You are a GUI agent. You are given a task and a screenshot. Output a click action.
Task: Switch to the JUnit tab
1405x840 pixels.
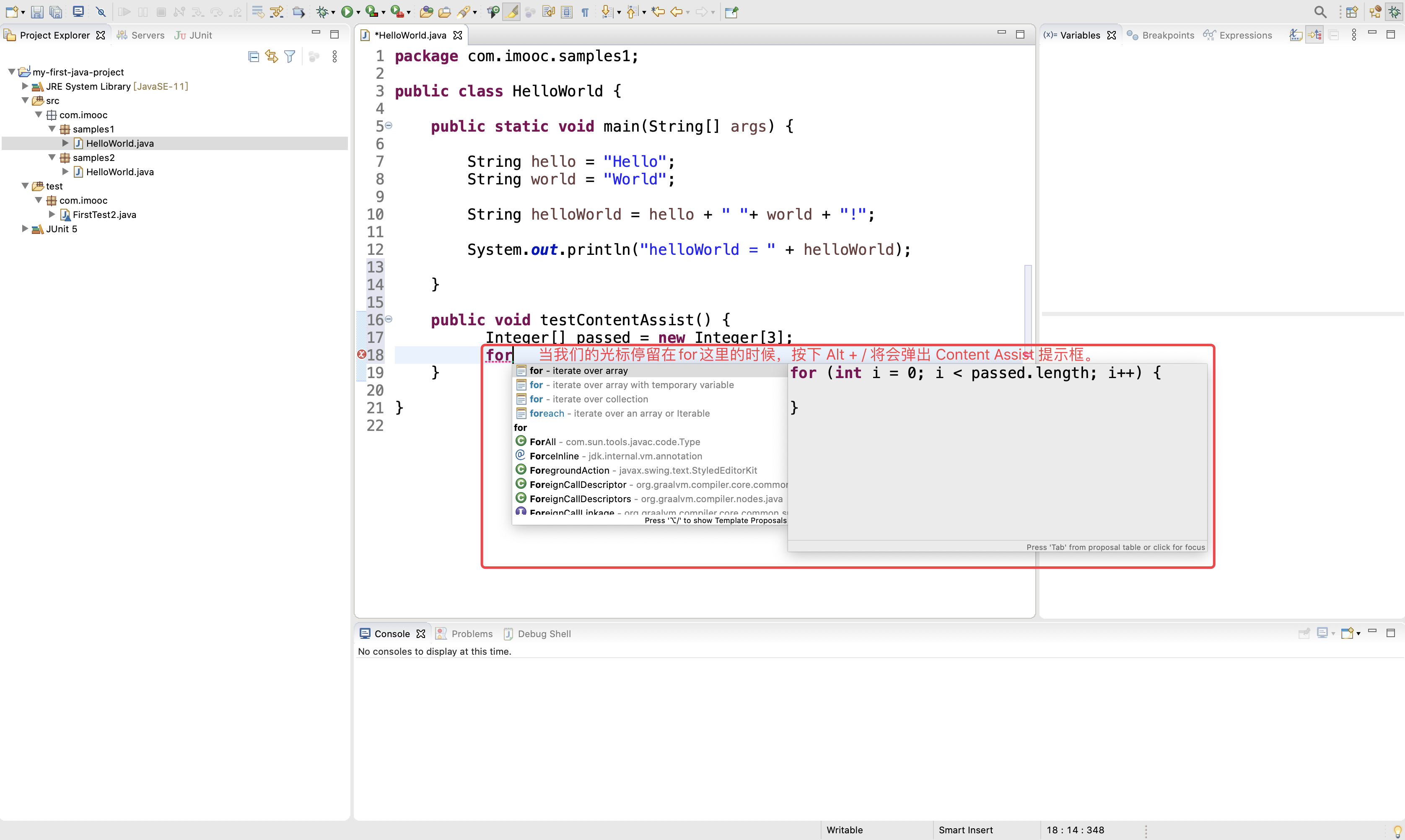[x=194, y=35]
